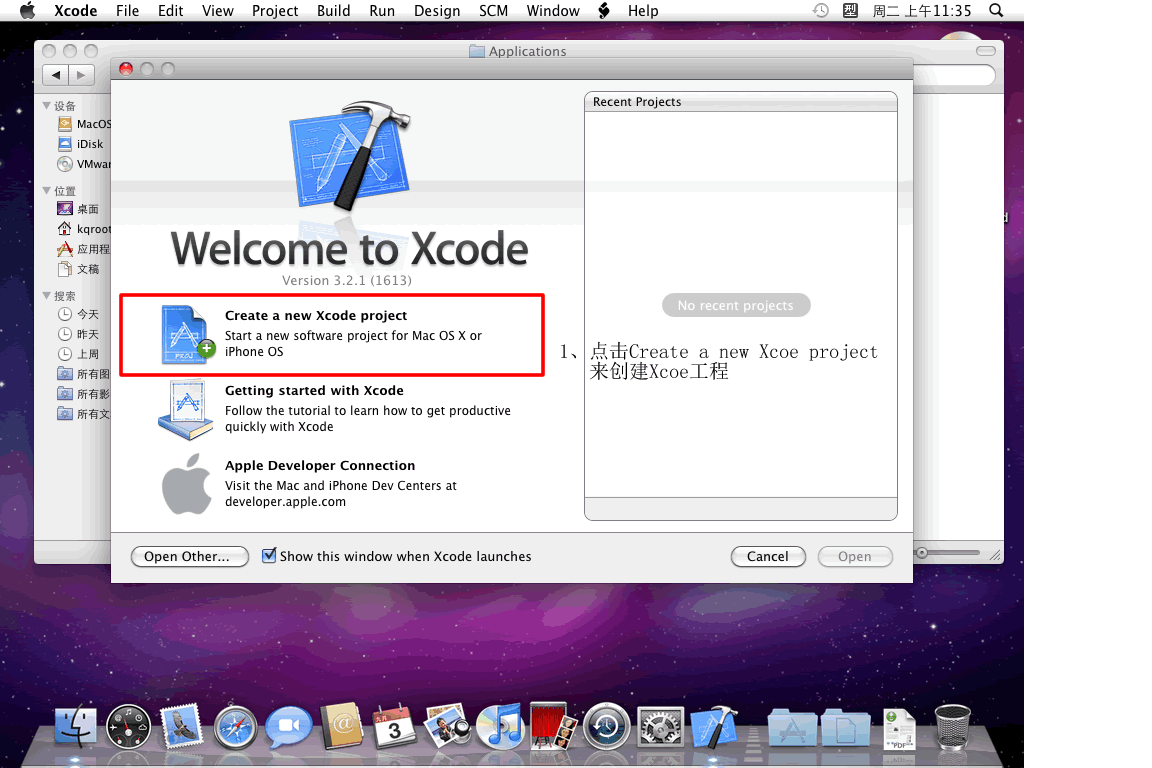Open iCal calendar in the Dock
Image resolution: width=1152 pixels, height=768 pixels.
(394, 726)
